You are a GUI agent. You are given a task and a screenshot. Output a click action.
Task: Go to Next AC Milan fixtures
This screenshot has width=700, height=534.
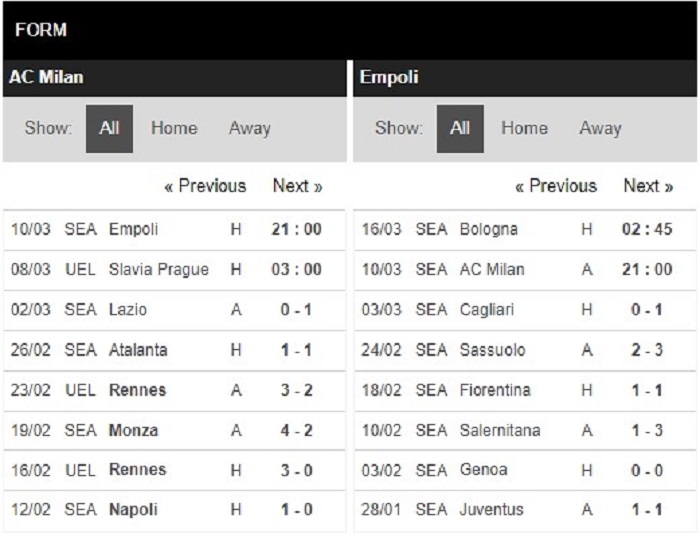pyautogui.click(x=298, y=186)
